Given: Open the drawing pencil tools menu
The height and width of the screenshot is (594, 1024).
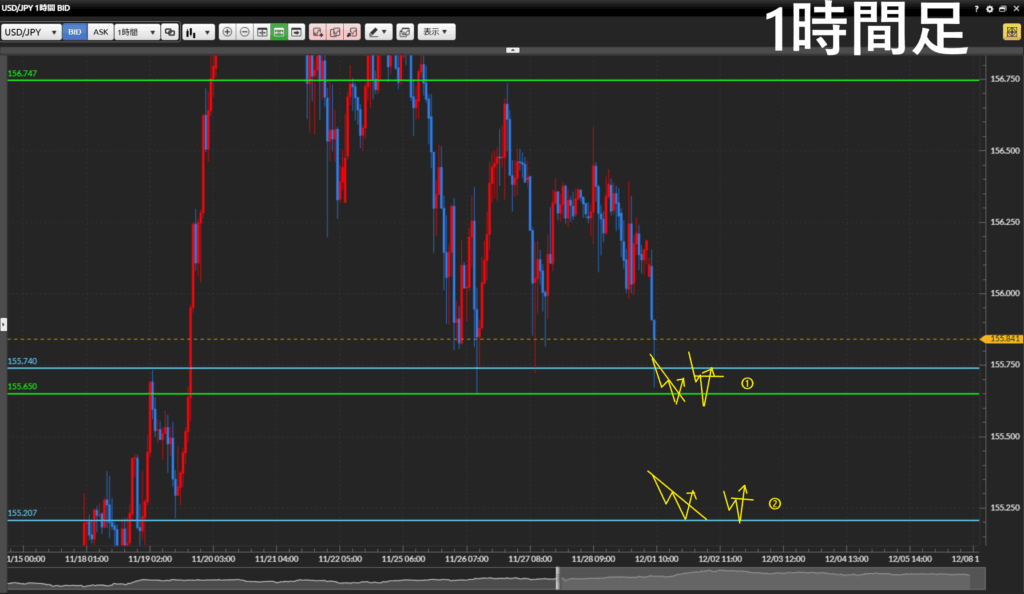Looking at the screenshot, I should coord(378,32).
